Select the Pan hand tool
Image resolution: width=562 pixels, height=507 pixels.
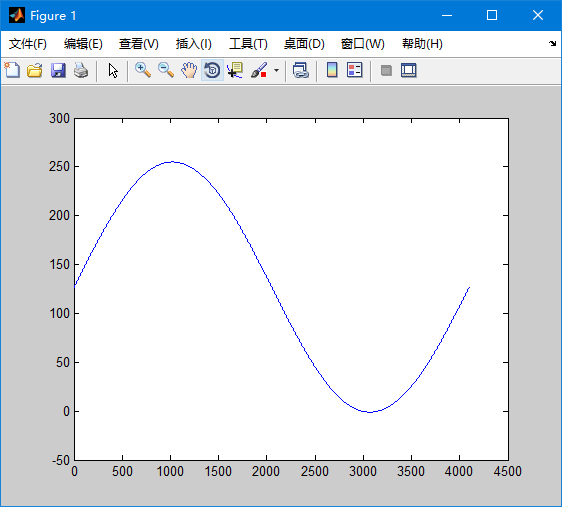click(189, 70)
